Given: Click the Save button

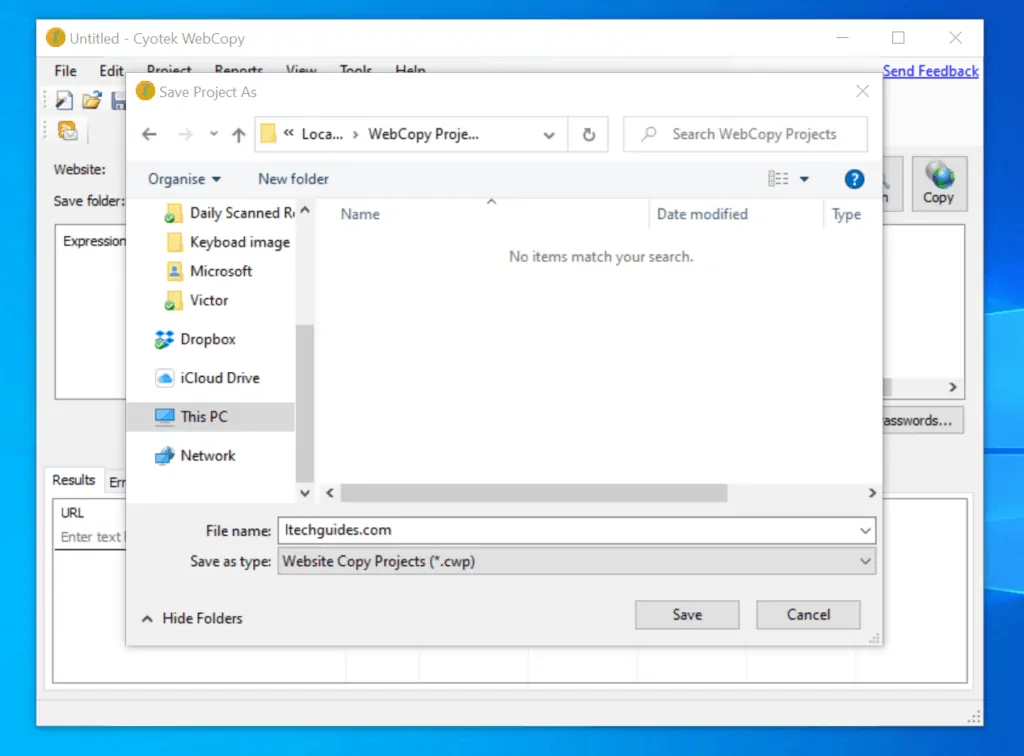Looking at the screenshot, I should pos(687,615).
